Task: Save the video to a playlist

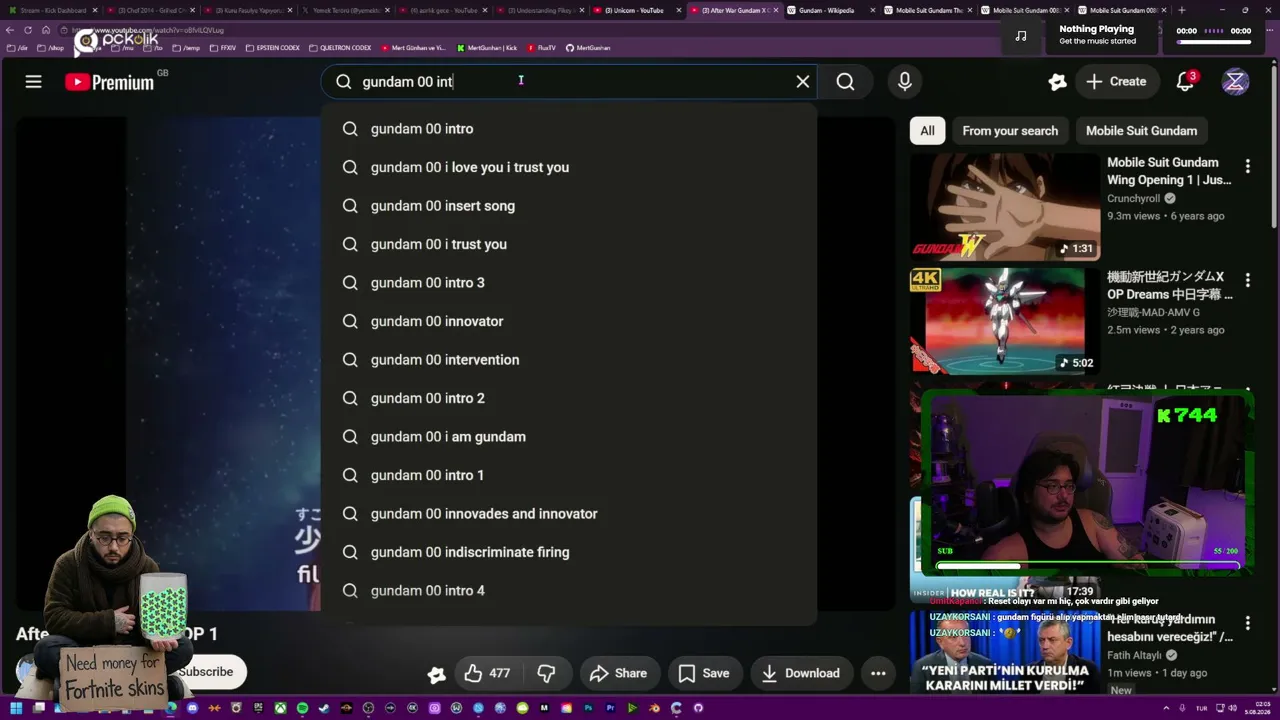Action: tap(704, 674)
